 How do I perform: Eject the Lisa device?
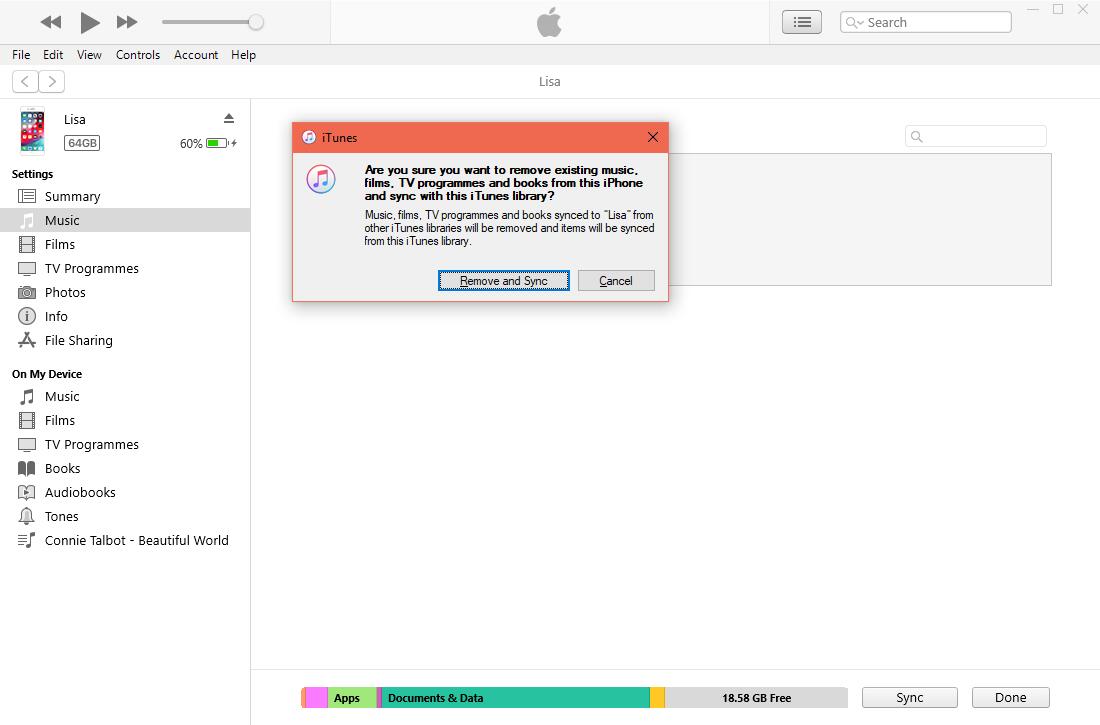(229, 118)
